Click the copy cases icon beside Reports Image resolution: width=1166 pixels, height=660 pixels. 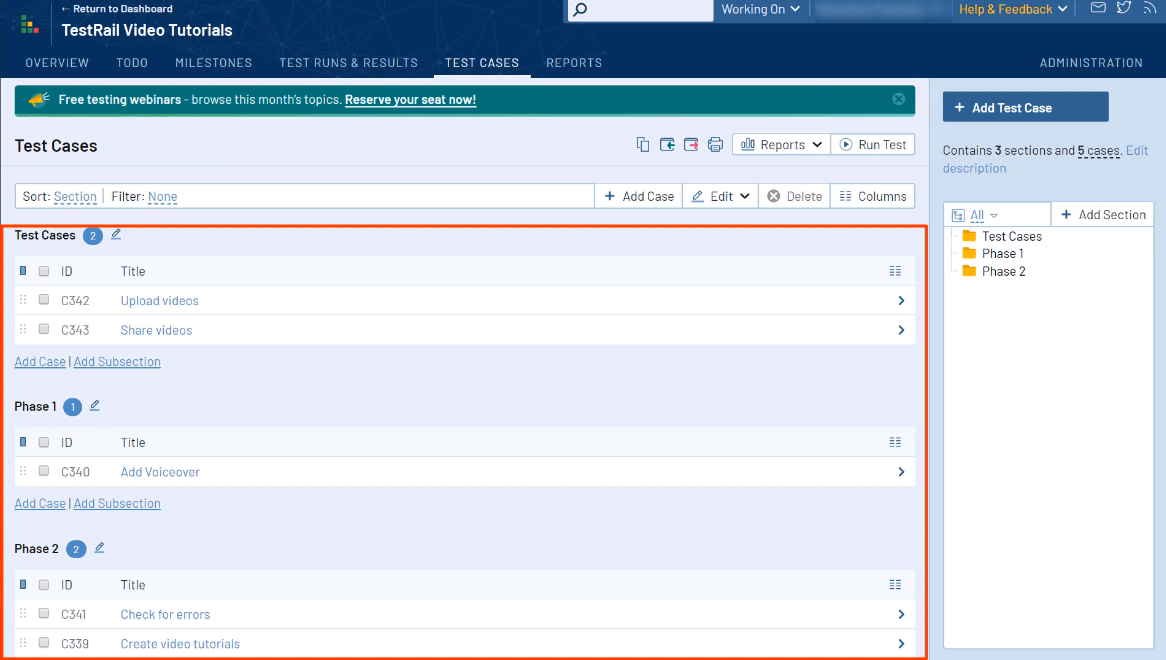(x=643, y=145)
